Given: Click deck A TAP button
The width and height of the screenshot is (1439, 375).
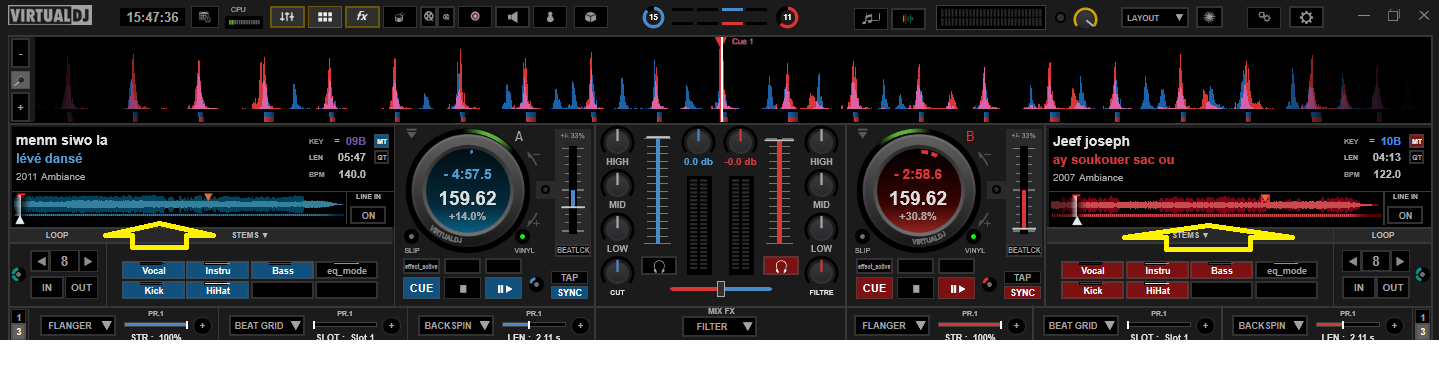Looking at the screenshot, I should [570, 278].
